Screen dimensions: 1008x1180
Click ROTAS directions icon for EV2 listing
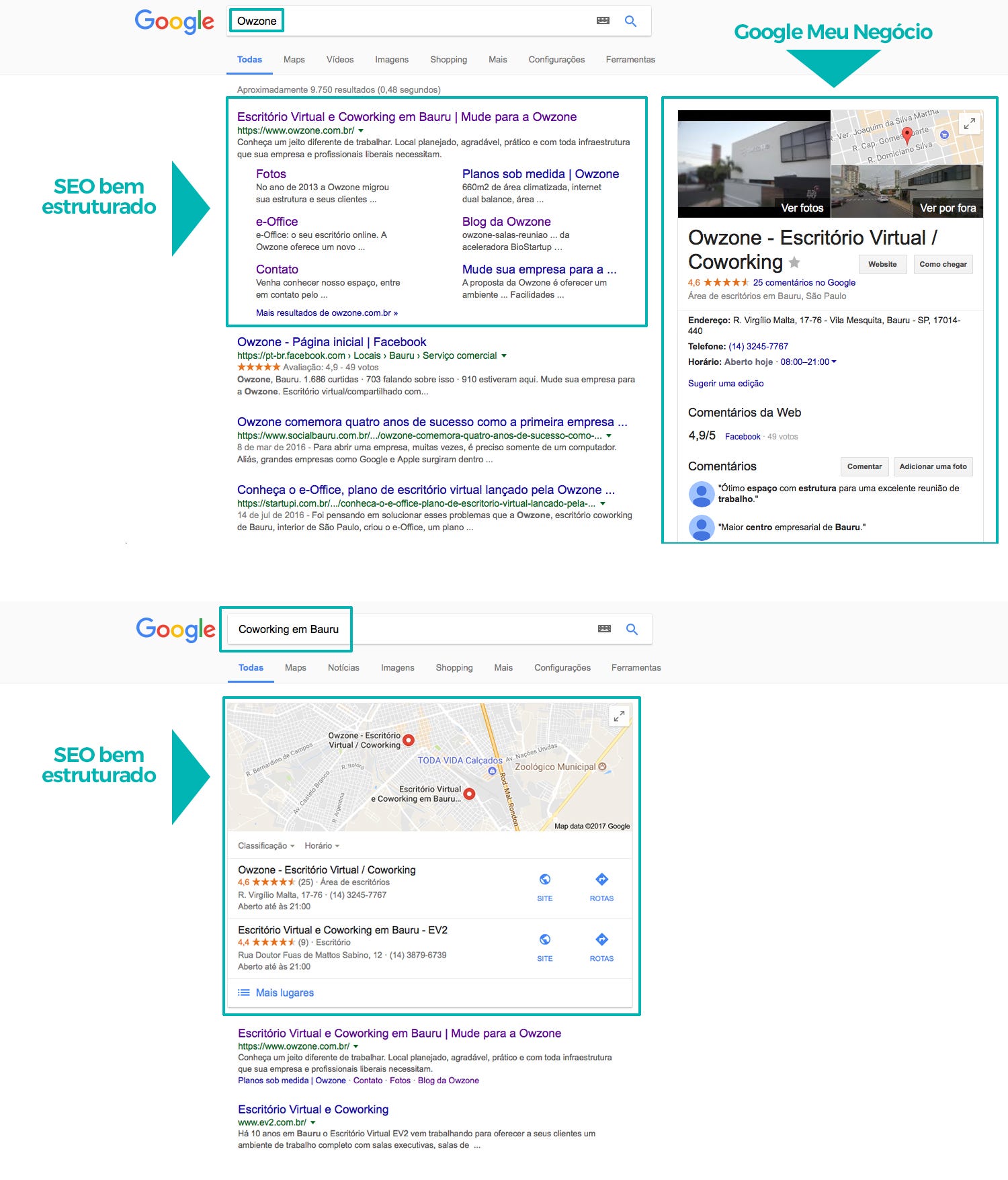[x=602, y=939]
